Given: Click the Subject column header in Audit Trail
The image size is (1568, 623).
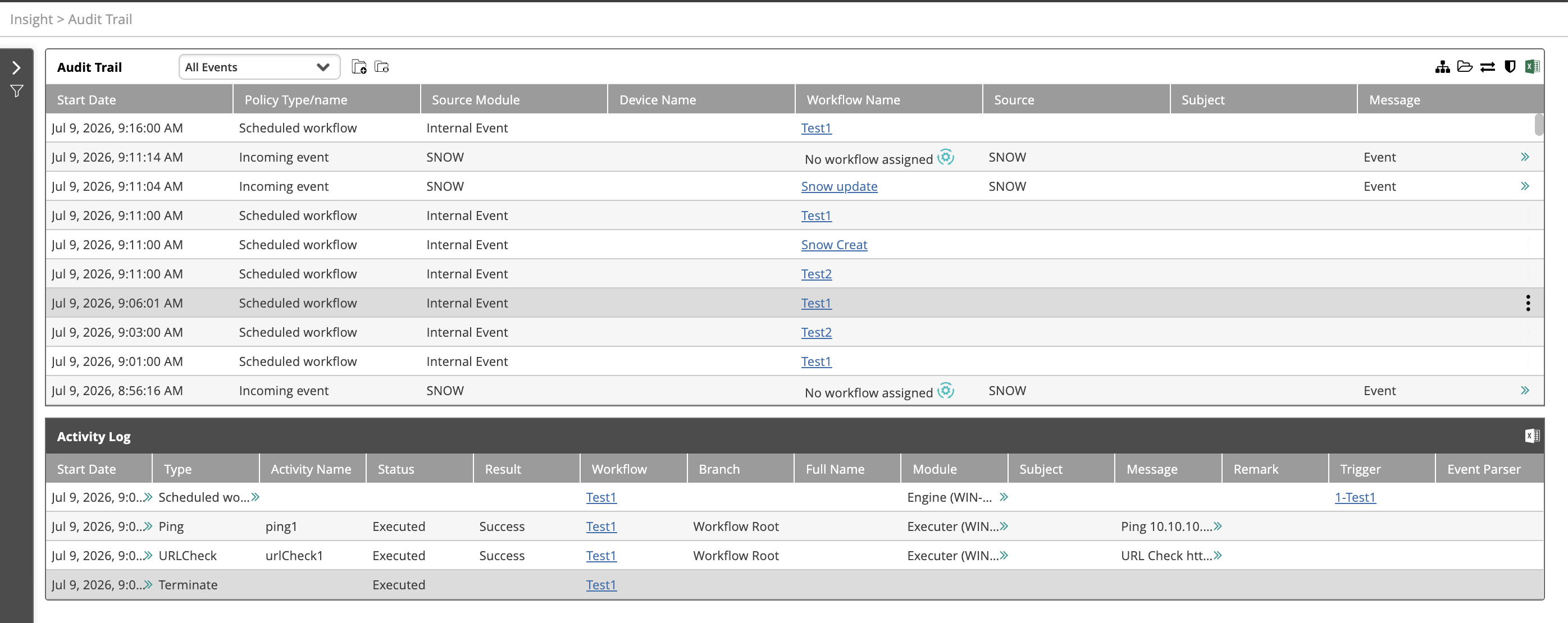Looking at the screenshot, I should 1263,99.
